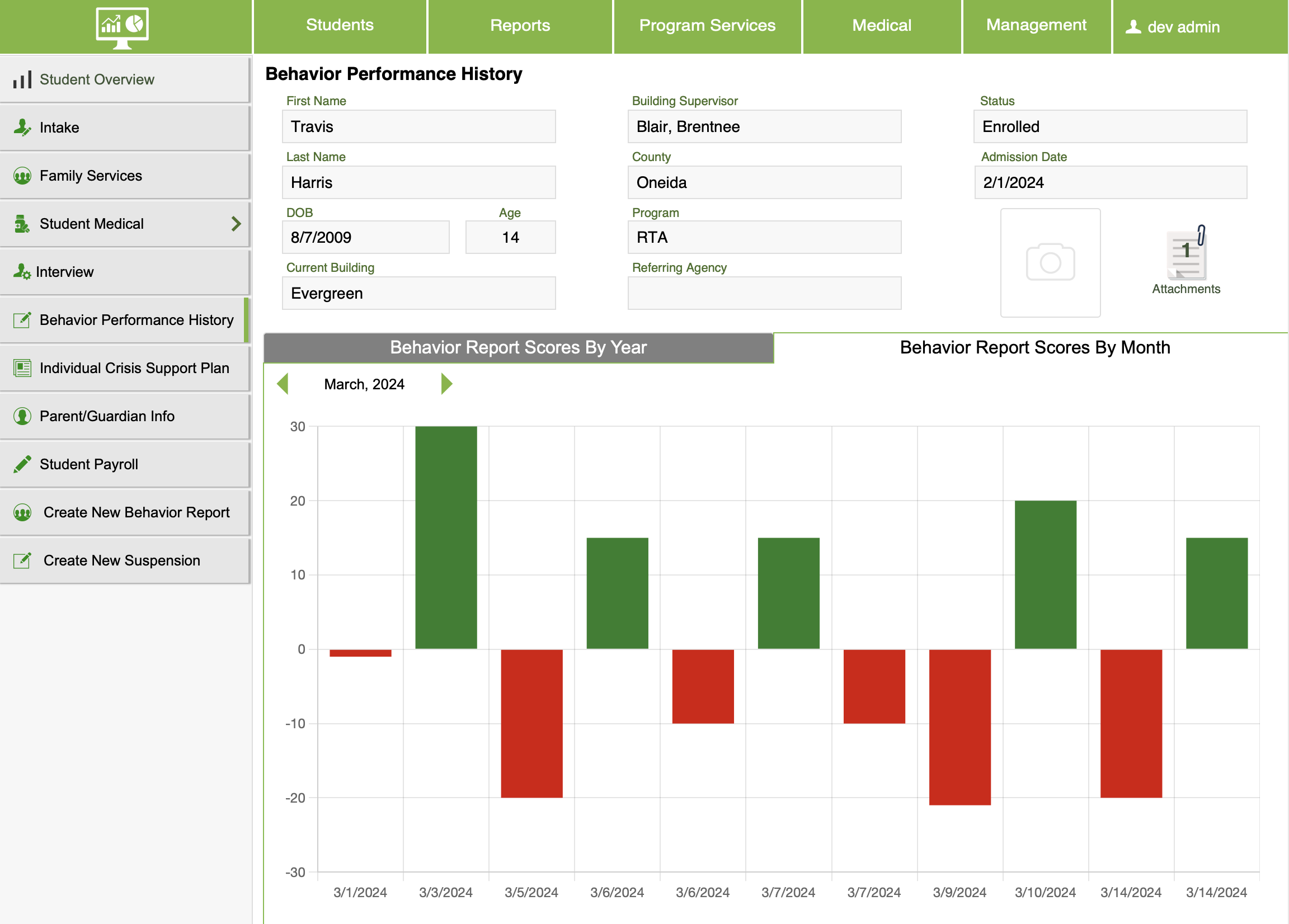Click the Program field showing RTA

pos(764,237)
